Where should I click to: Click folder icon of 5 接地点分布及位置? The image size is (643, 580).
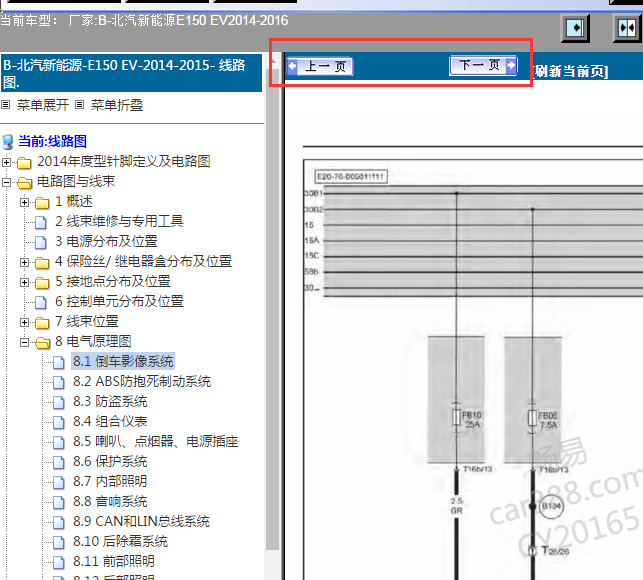click(42, 283)
